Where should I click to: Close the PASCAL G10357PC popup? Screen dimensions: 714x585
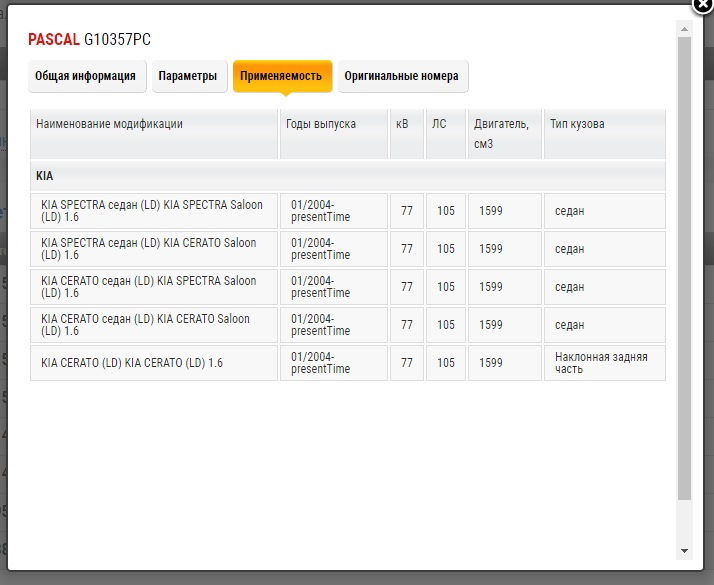coord(703,6)
